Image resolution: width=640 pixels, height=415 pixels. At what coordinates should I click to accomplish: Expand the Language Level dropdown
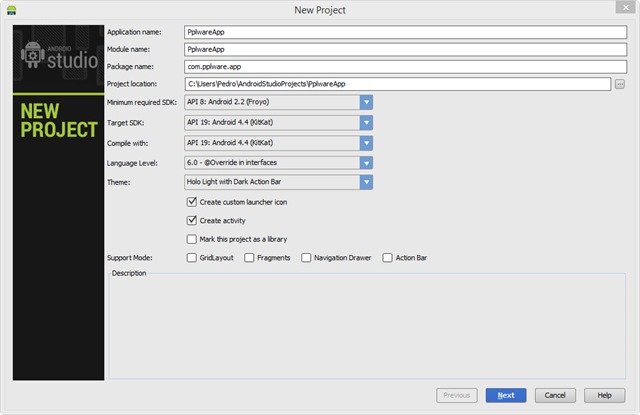click(x=367, y=162)
